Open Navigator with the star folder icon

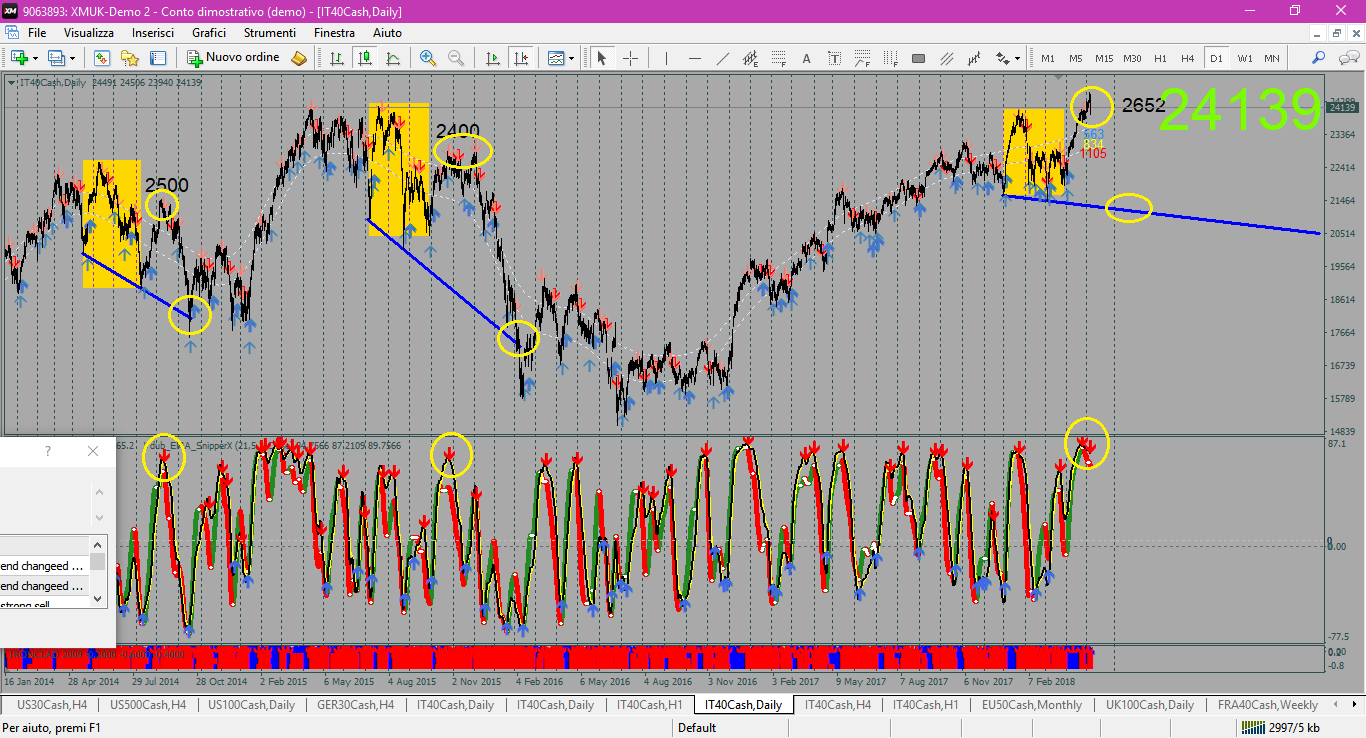pyautogui.click(x=130, y=58)
